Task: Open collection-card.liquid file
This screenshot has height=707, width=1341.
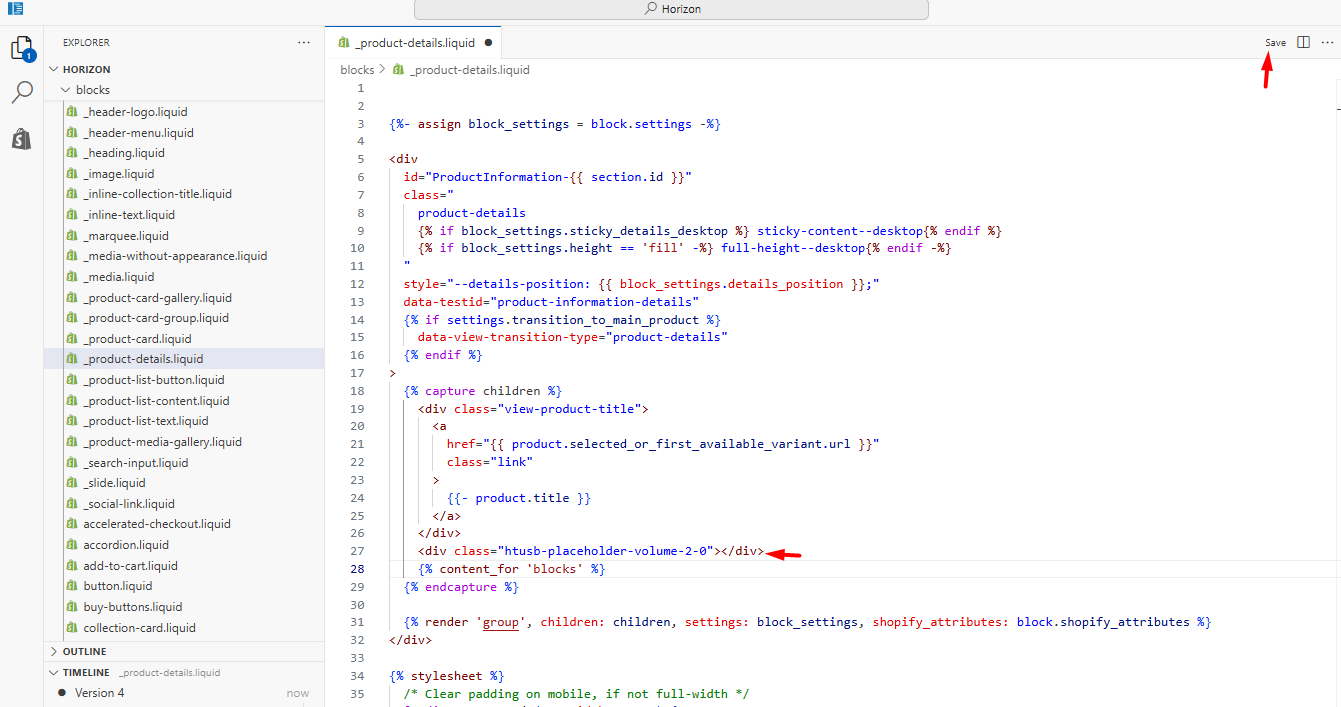Action: [x=139, y=628]
